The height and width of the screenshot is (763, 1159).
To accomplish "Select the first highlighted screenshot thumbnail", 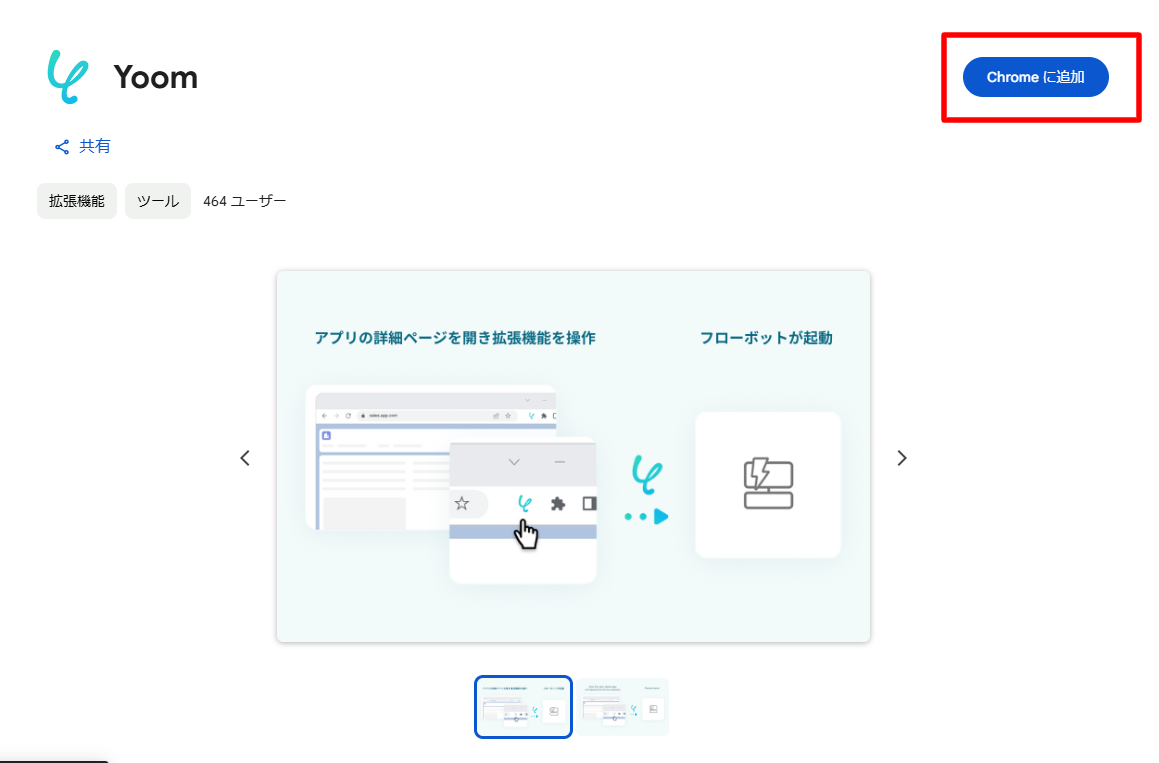I will (523, 707).
